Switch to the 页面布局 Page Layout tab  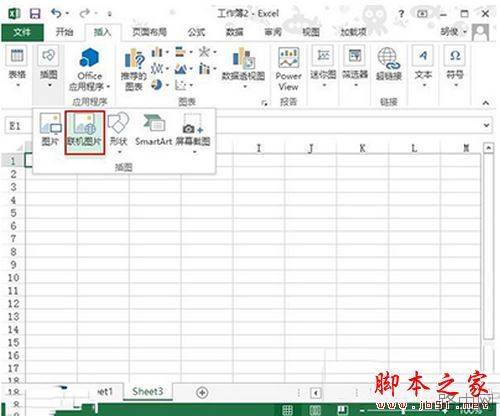(x=149, y=32)
